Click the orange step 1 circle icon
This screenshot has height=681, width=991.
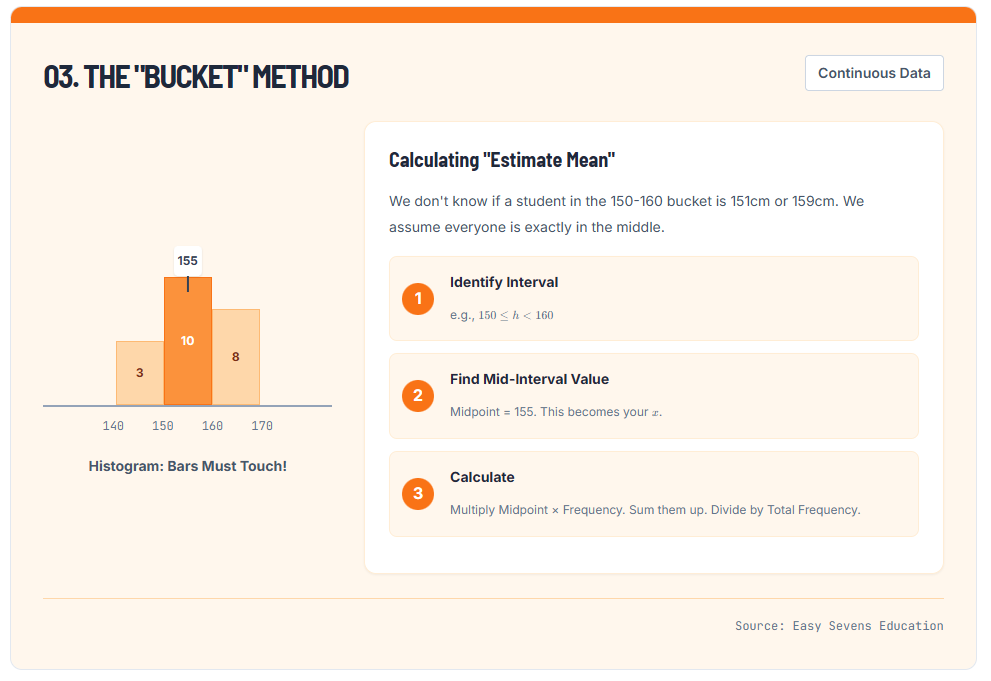pos(418,298)
